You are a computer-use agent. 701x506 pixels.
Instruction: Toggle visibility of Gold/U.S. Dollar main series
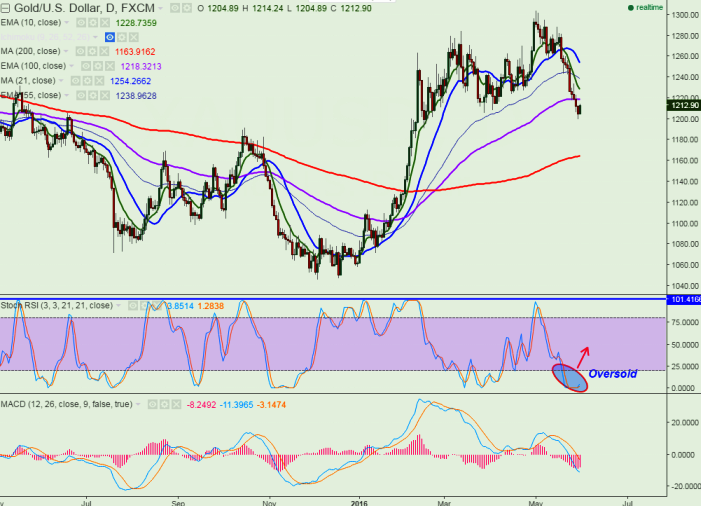click(x=176, y=8)
